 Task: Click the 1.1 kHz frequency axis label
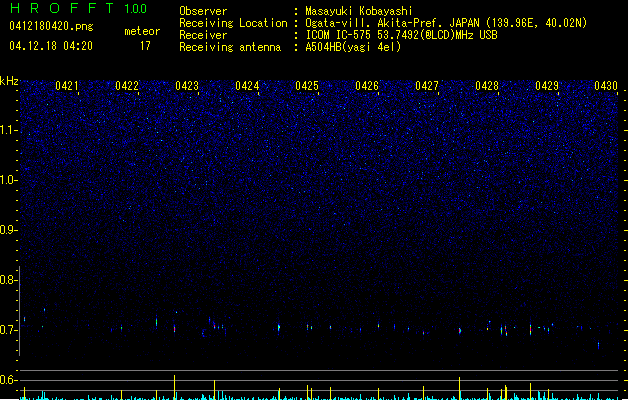(x=8, y=130)
